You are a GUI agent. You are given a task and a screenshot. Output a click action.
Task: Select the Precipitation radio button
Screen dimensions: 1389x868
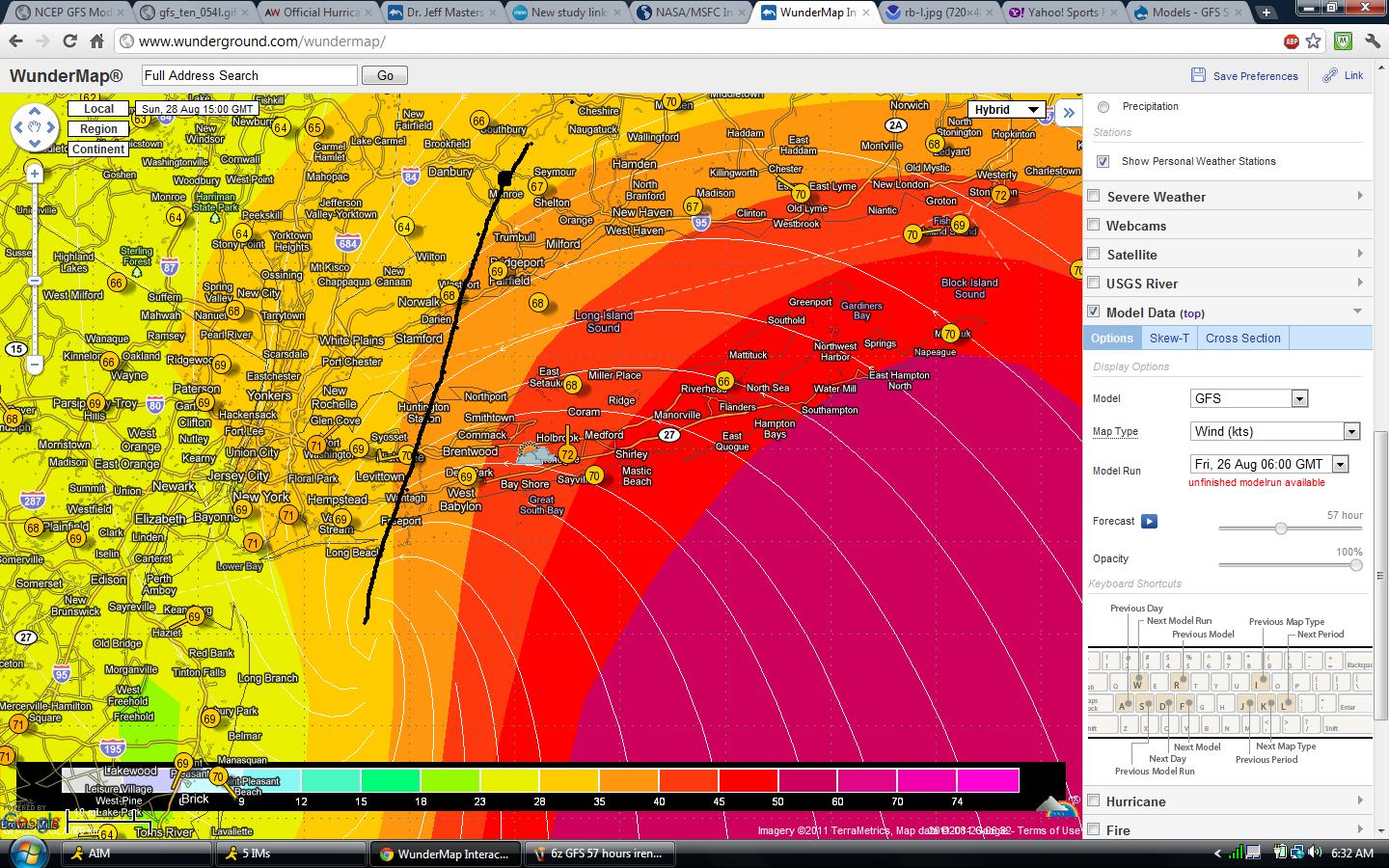point(1103,107)
